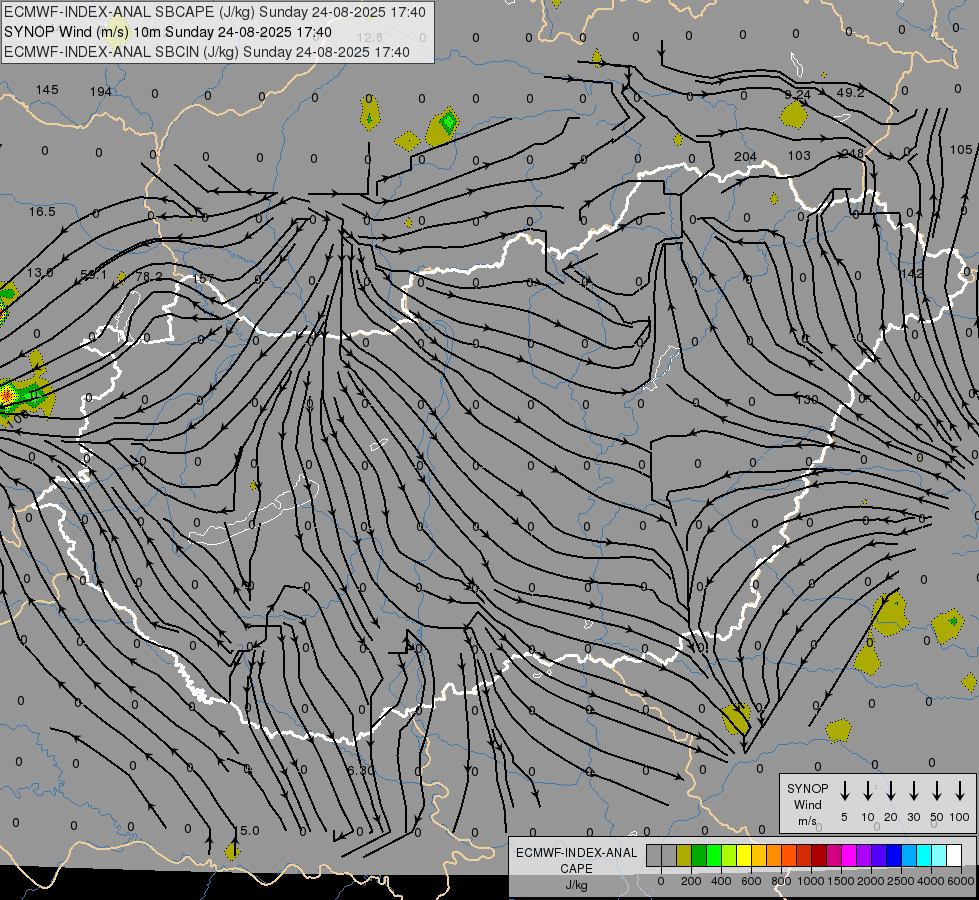Click the ECMWF-INDEX-ANAL legend label

(x=576, y=853)
